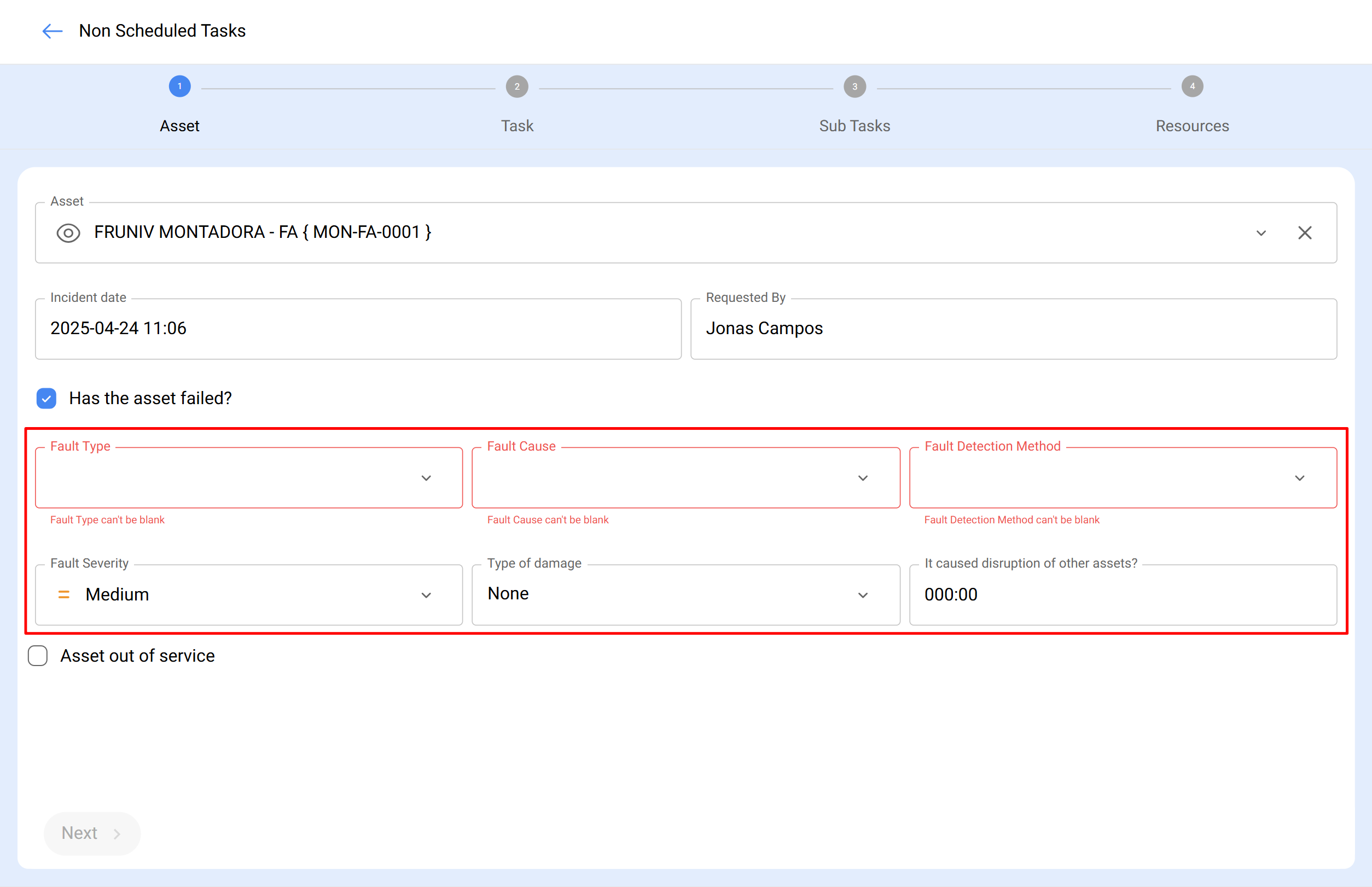Select step 4 Resources circle indicator
The image size is (1372, 887).
tap(1191, 86)
